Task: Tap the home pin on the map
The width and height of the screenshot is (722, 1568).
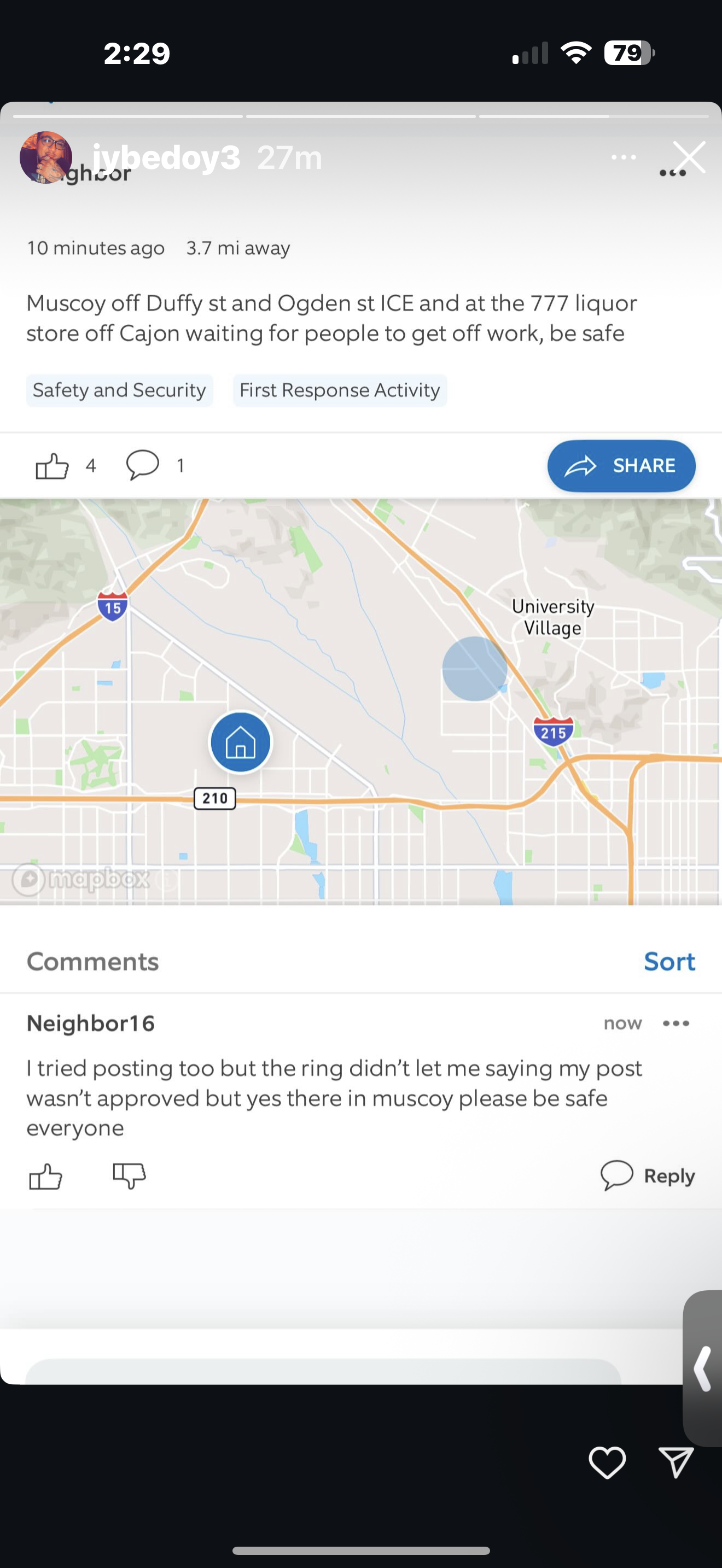Action: coord(241,742)
